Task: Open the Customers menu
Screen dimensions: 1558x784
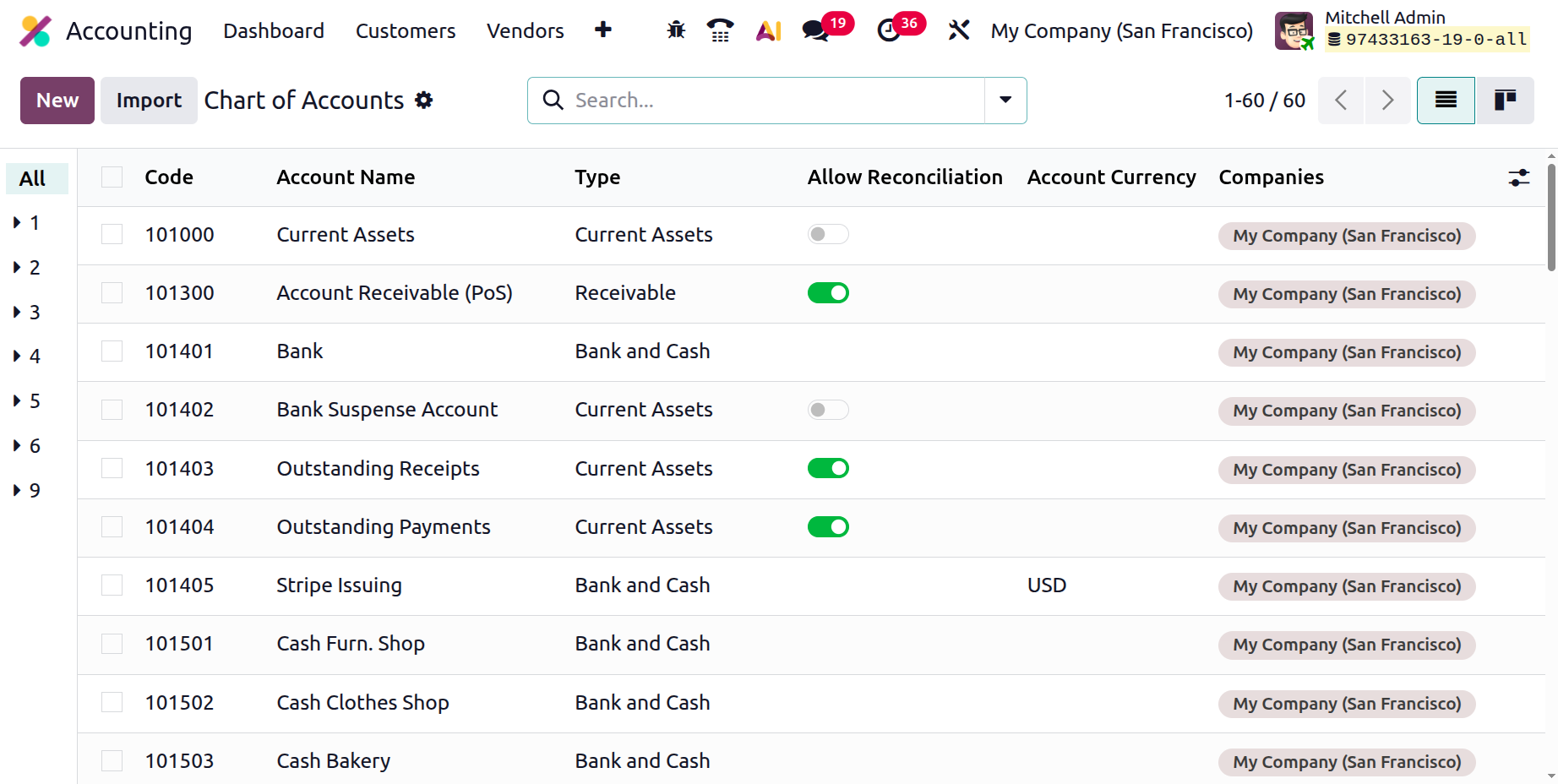Action: click(406, 31)
